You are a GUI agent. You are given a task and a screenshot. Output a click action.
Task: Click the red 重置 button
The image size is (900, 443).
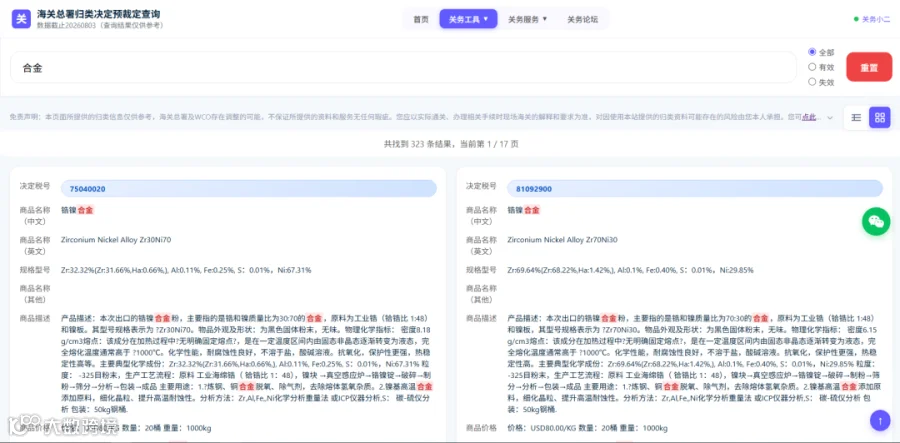[869, 67]
